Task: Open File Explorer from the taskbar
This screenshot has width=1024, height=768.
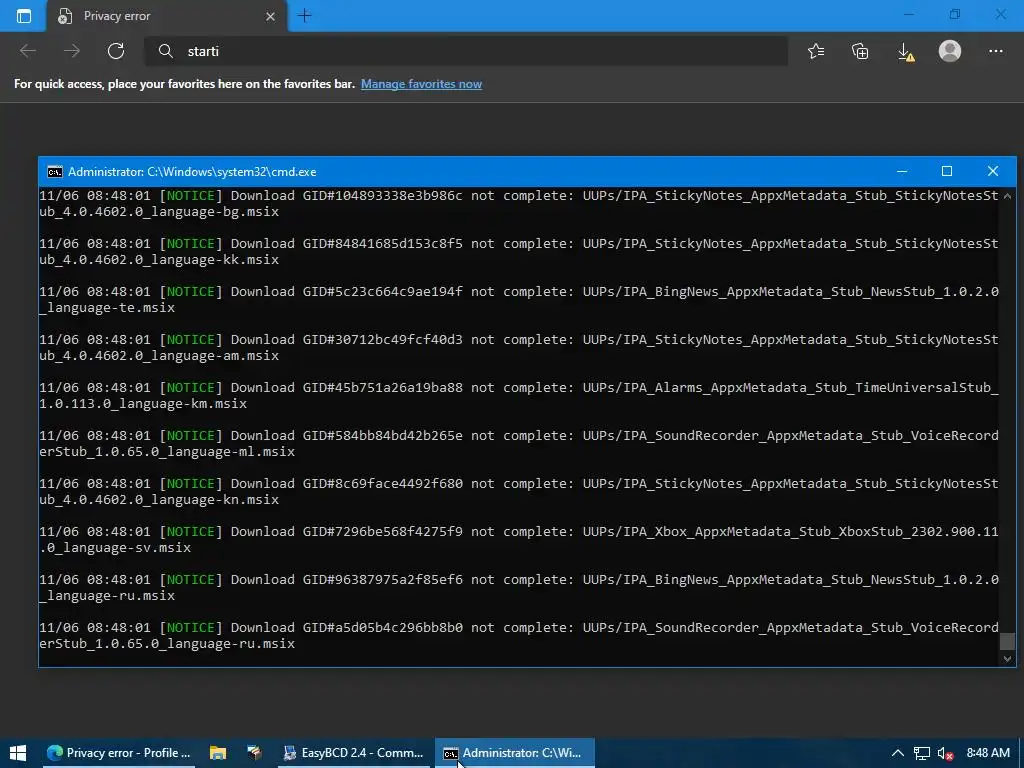Action: 217,753
